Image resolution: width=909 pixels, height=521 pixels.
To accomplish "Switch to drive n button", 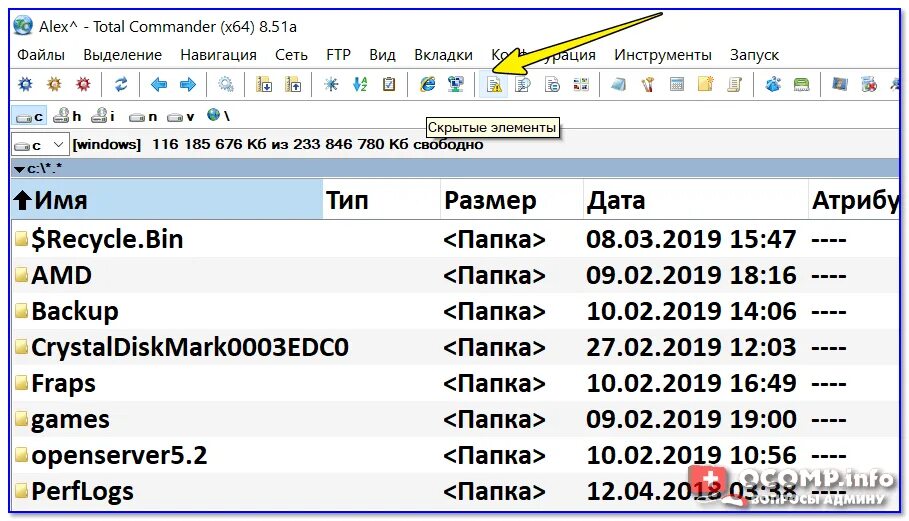I will tap(143, 116).
